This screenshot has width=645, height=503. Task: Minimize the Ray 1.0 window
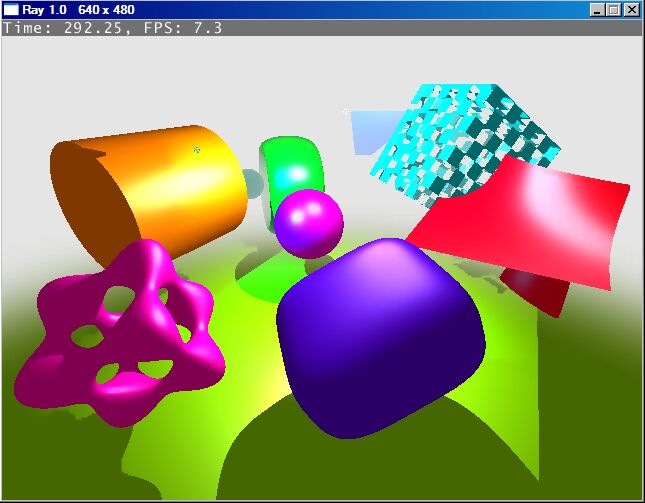[x=597, y=9]
